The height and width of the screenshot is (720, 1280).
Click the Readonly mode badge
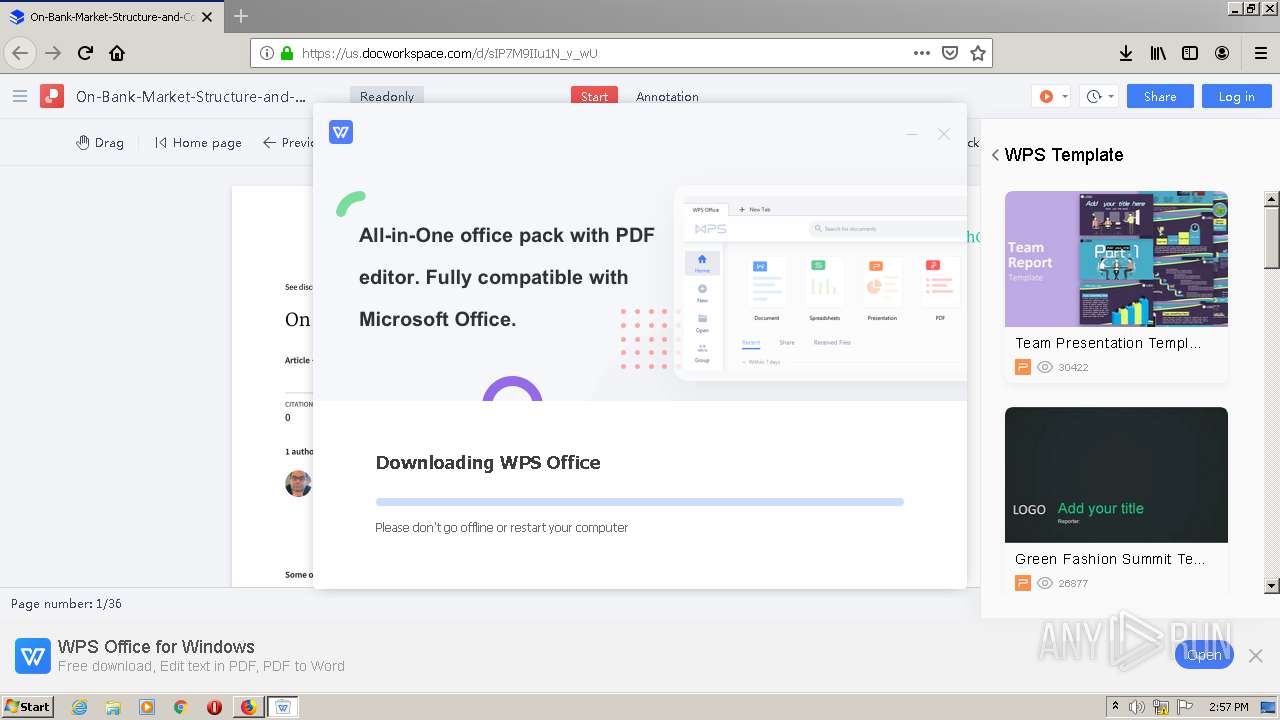387,96
